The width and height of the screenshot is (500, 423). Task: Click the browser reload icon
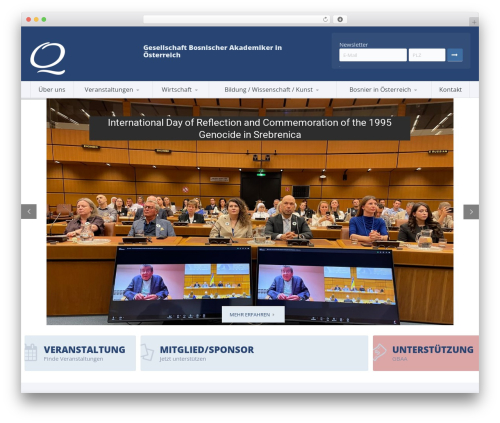(325, 19)
